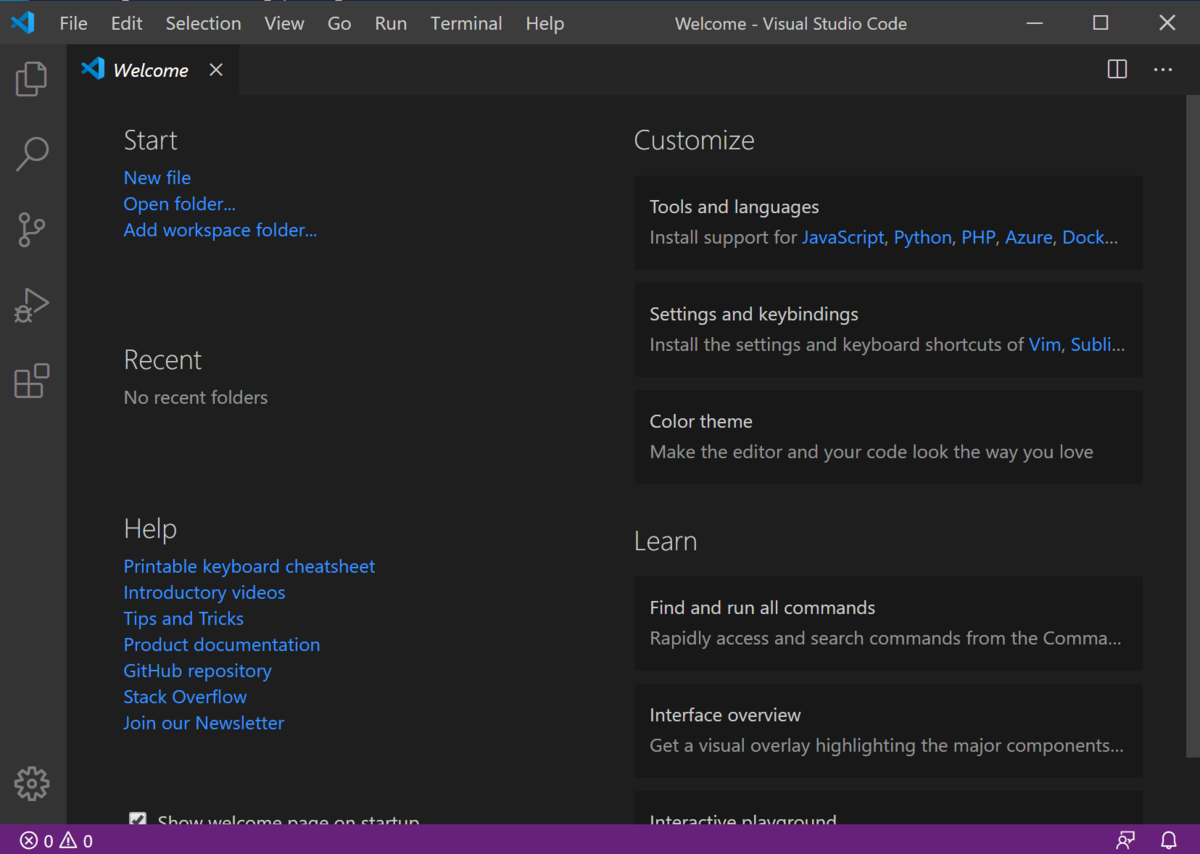Image resolution: width=1200 pixels, height=854 pixels.
Task: Click the Tools and languages heading
Action: pos(734,207)
